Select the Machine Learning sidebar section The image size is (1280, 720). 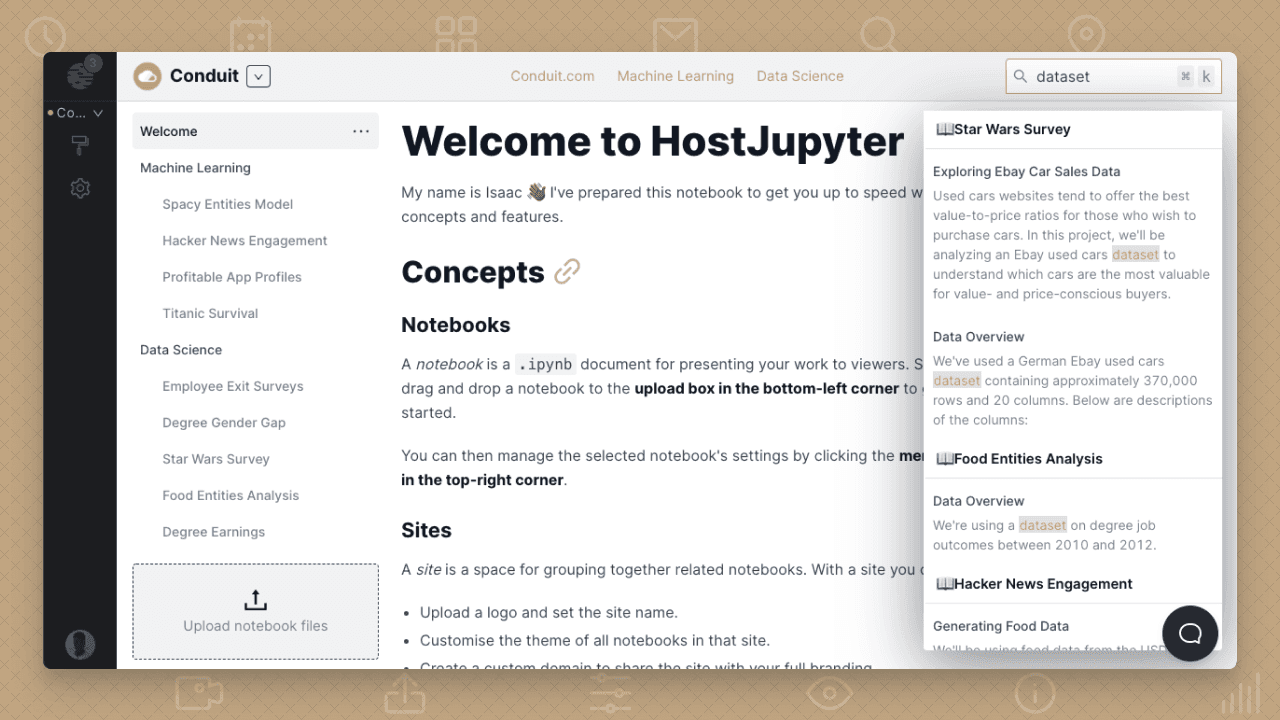(x=195, y=168)
